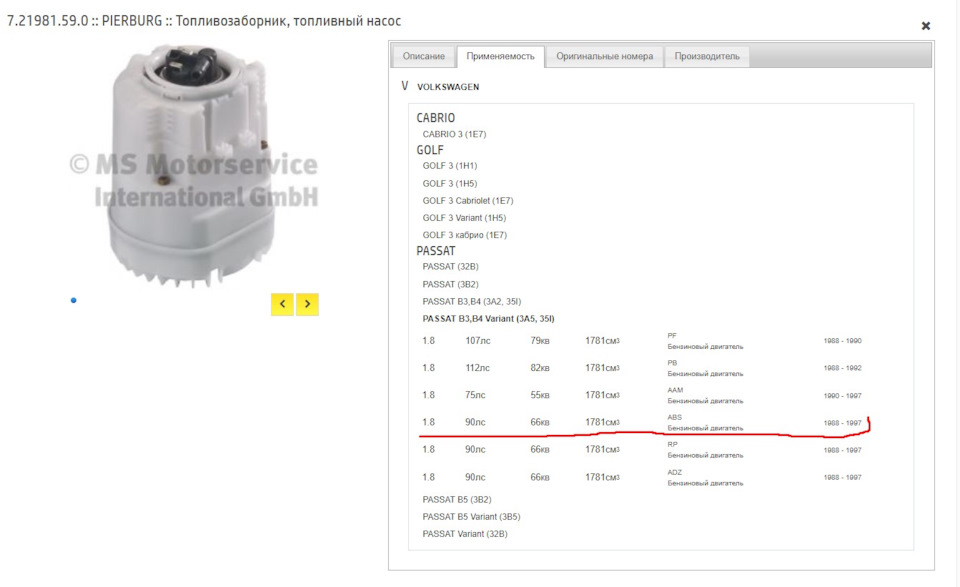Close the product popup with X

pos(926,26)
